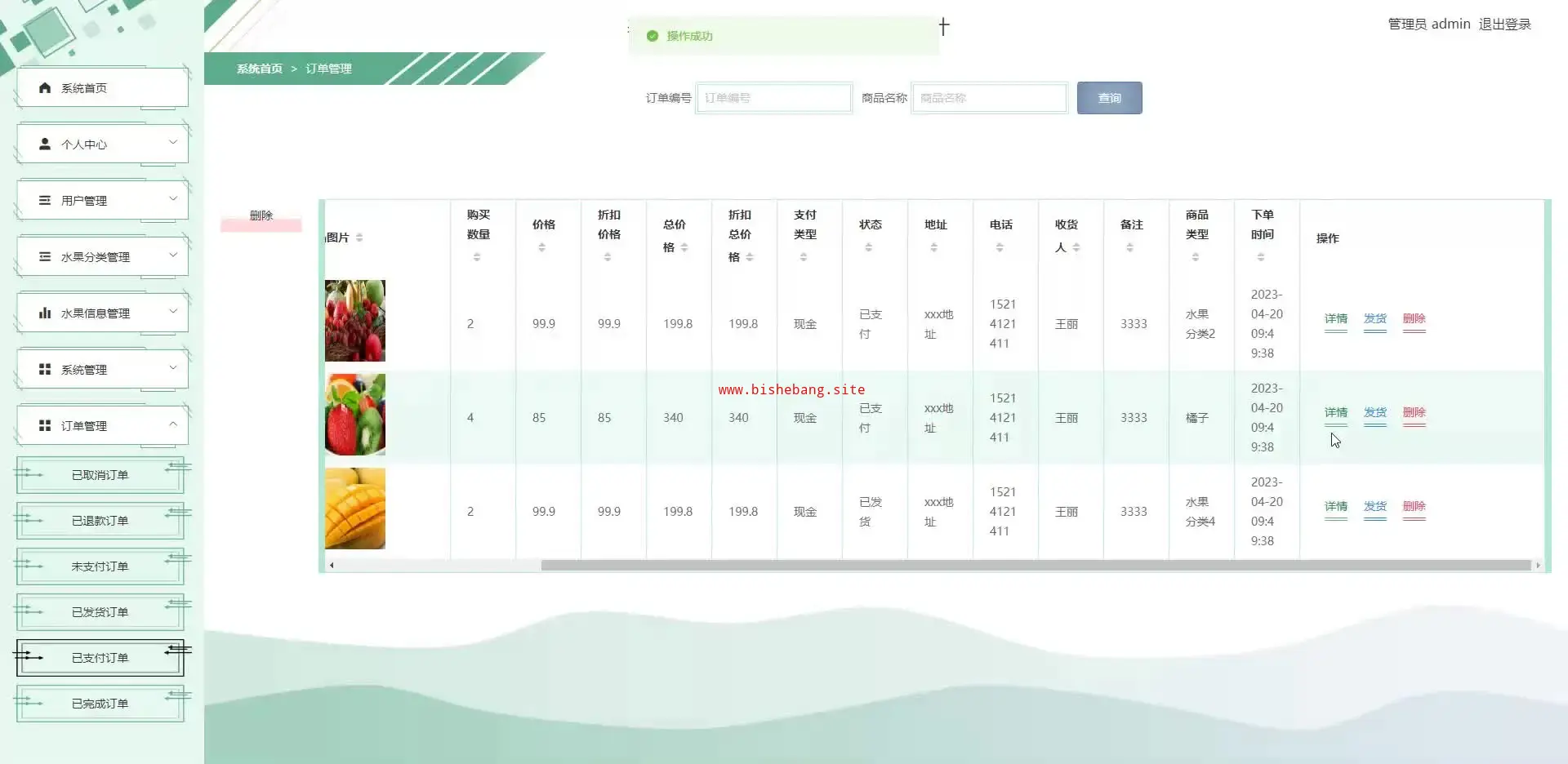Image resolution: width=1568 pixels, height=764 pixels.
Task: Open the 已完成订单 submenu item
Action: 100,704
